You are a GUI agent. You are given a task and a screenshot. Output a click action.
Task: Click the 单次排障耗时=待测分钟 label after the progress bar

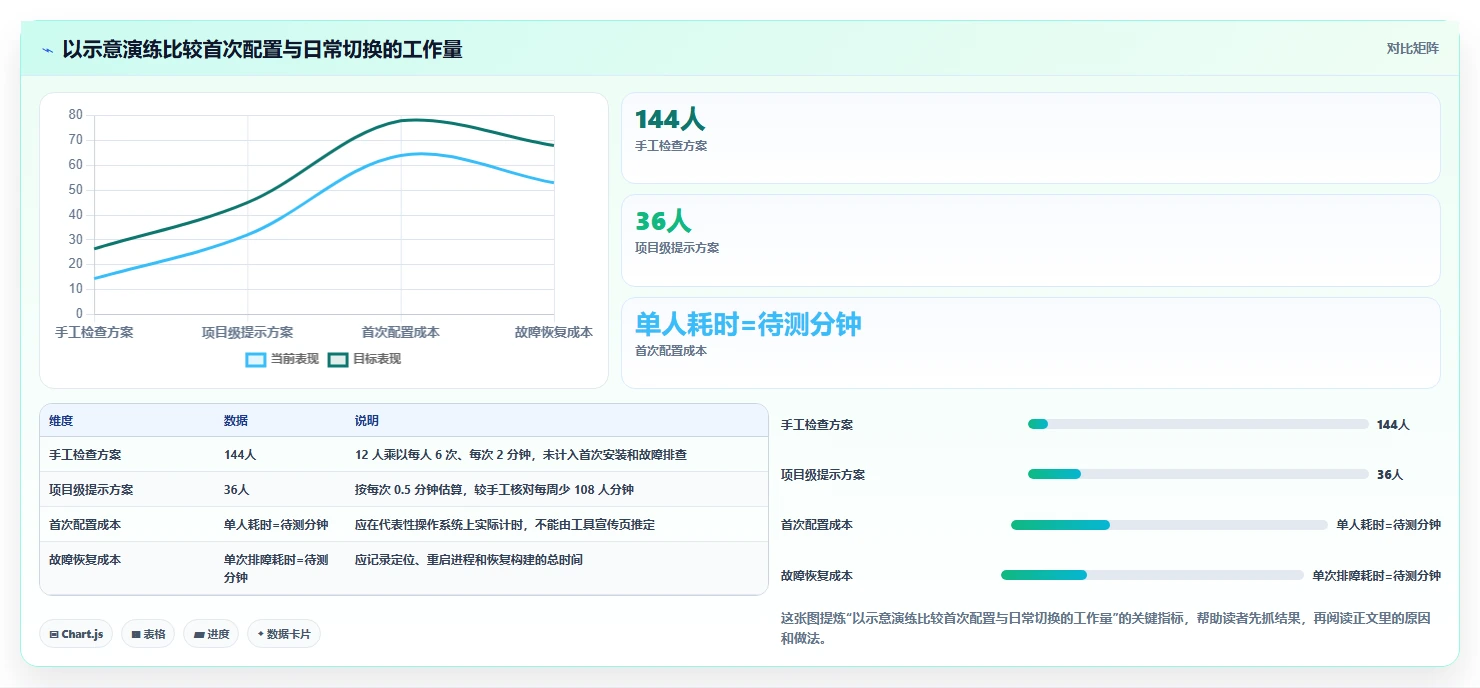[1377, 576]
